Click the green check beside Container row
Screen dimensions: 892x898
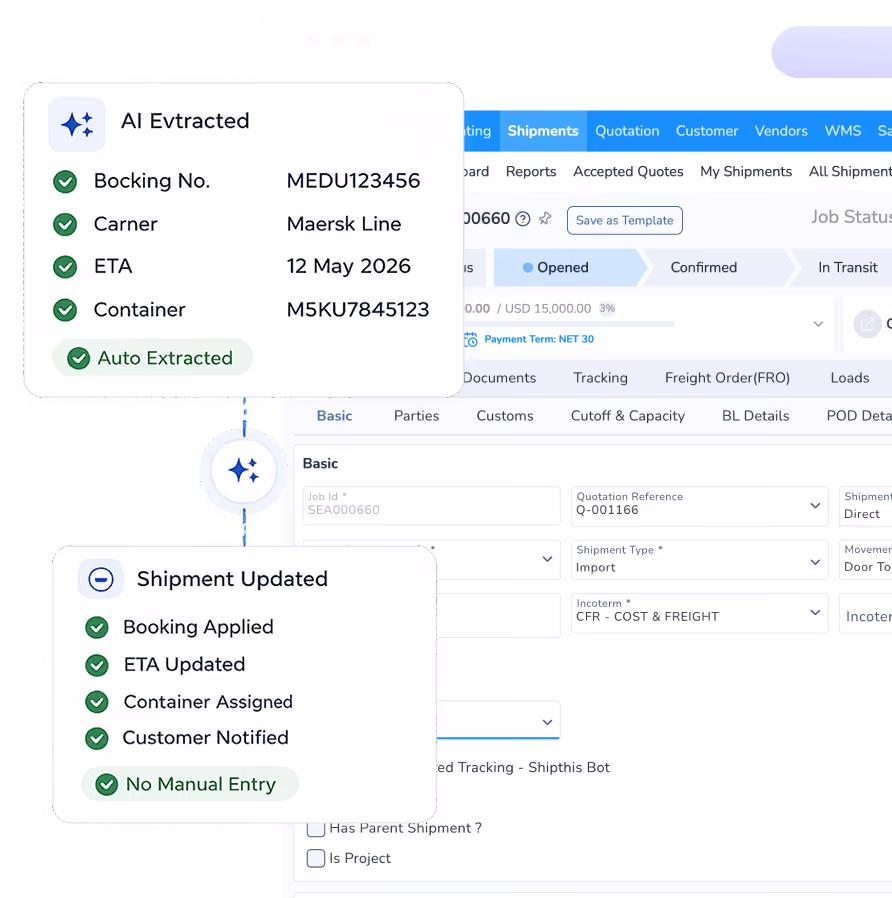(x=65, y=310)
